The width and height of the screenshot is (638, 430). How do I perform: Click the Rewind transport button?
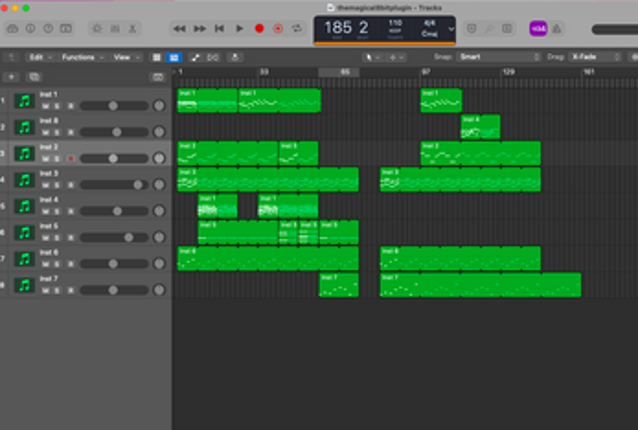[180, 29]
